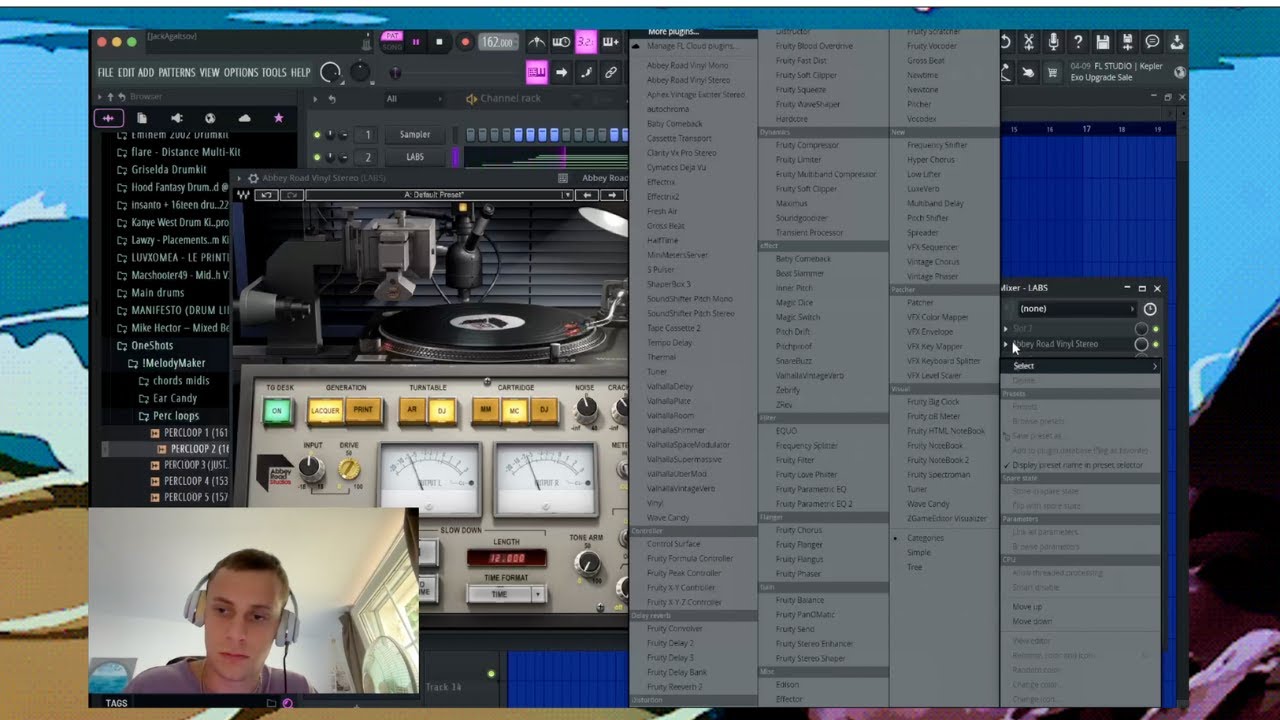Open the Time Format TIME dropdown
Image resolution: width=1280 pixels, height=720 pixels.
pyautogui.click(x=505, y=594)
